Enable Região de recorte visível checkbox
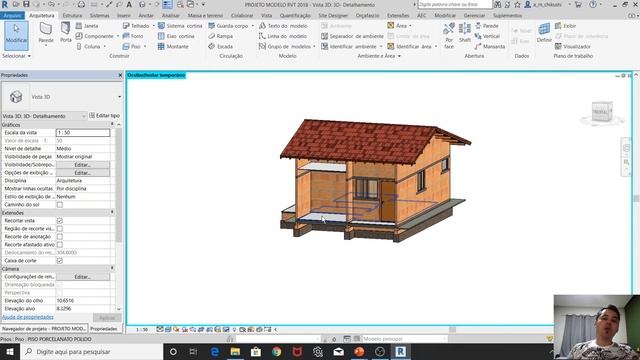Screen dimensions: 640x360 [60, 229]
